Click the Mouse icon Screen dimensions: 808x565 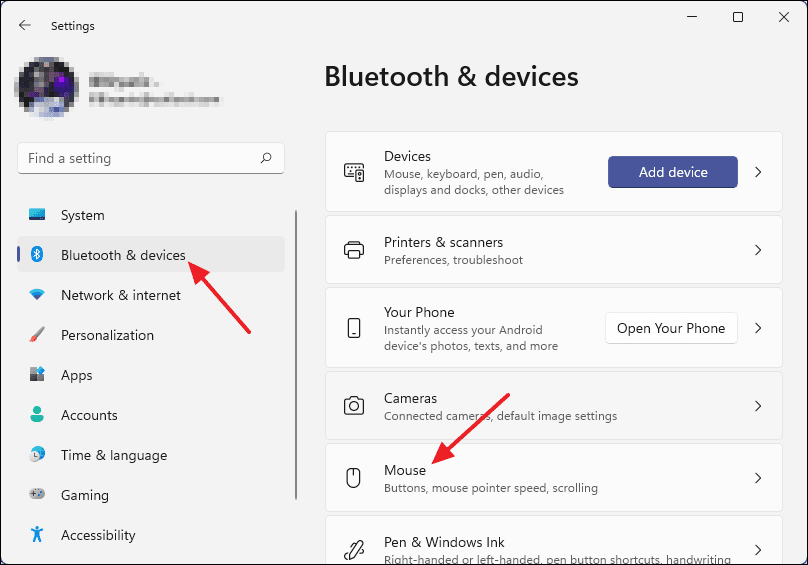click(x=354, y=478)
